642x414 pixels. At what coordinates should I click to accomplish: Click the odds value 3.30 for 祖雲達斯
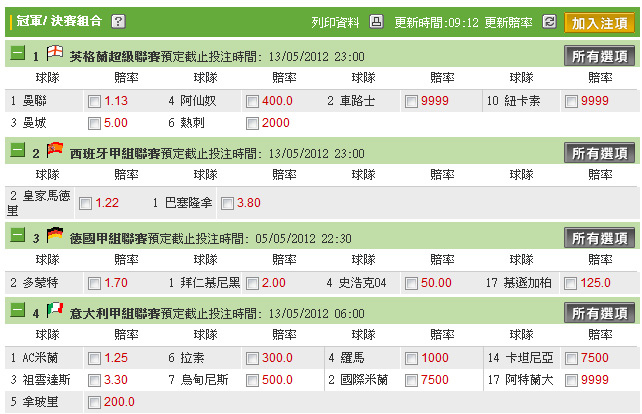pos(116,380)
